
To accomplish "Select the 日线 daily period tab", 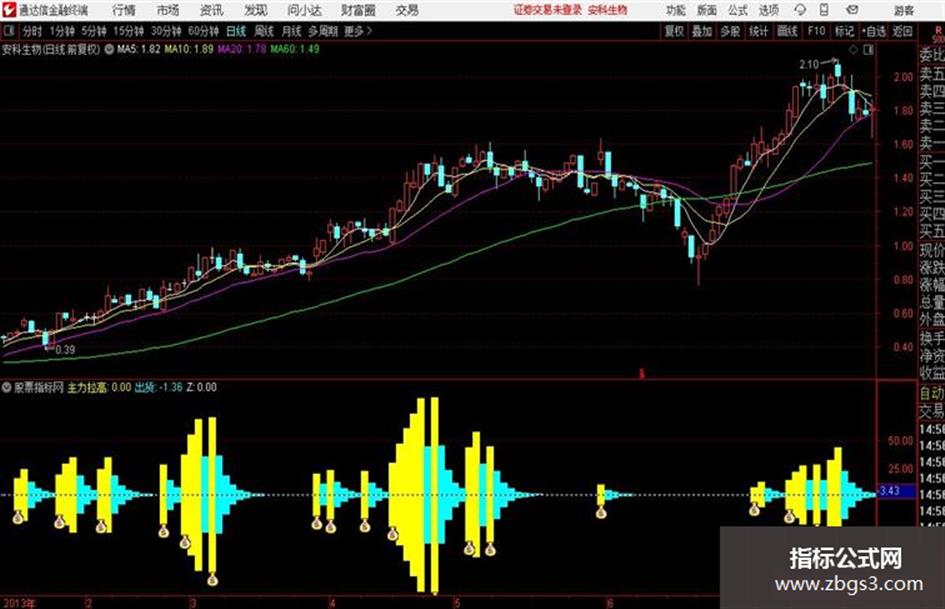I will click(236, 31).
